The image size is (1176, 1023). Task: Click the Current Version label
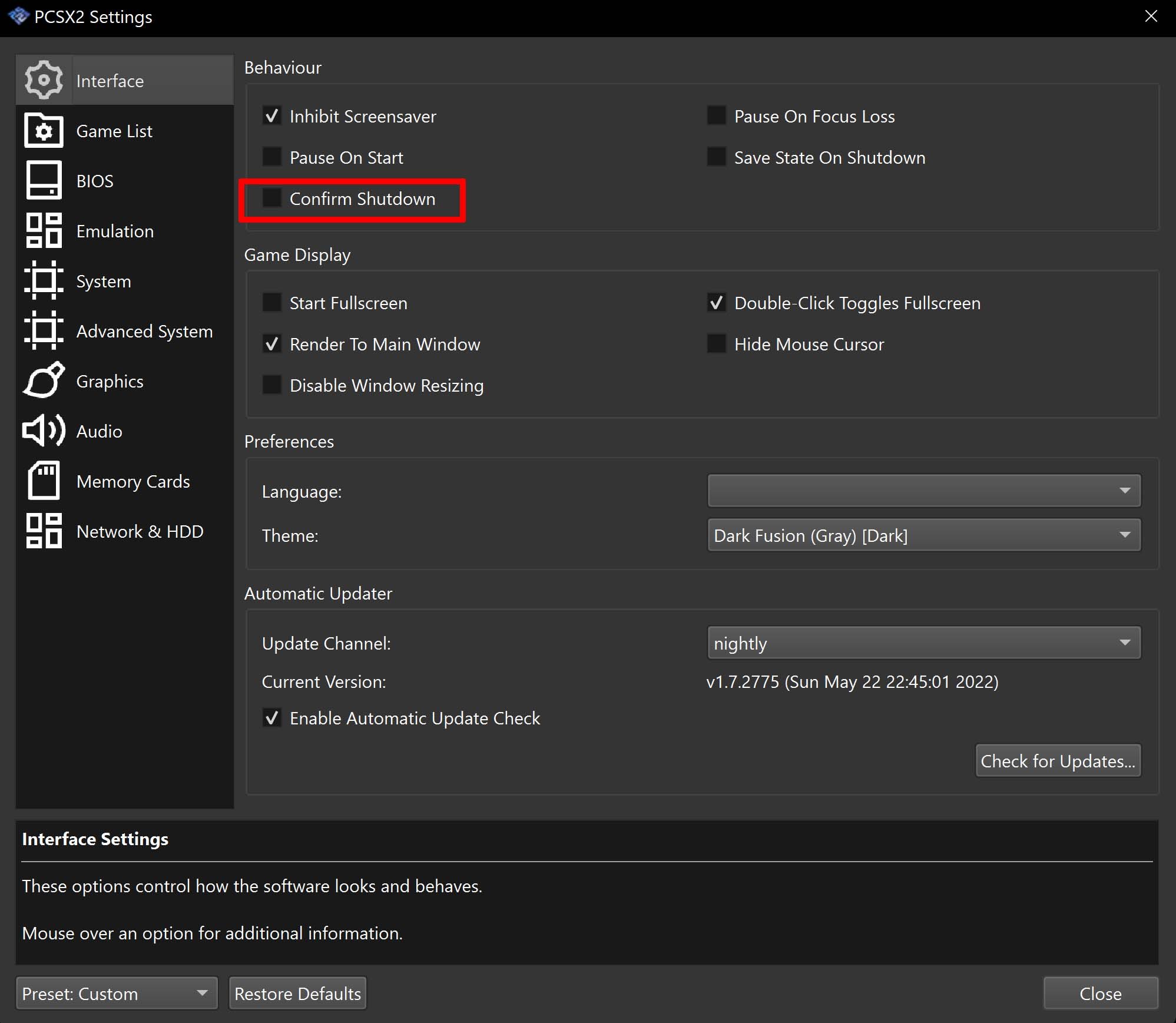324,681
